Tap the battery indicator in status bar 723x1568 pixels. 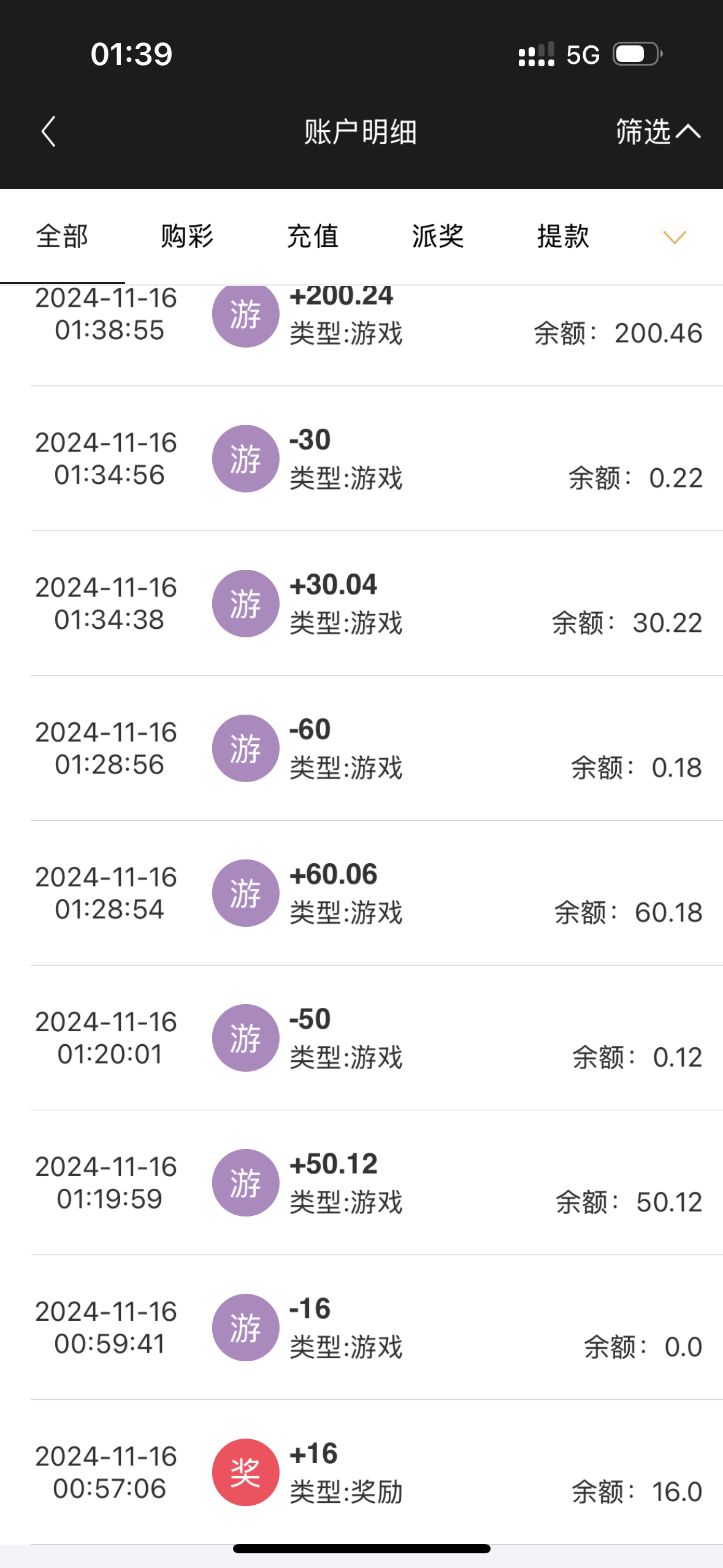638,54
